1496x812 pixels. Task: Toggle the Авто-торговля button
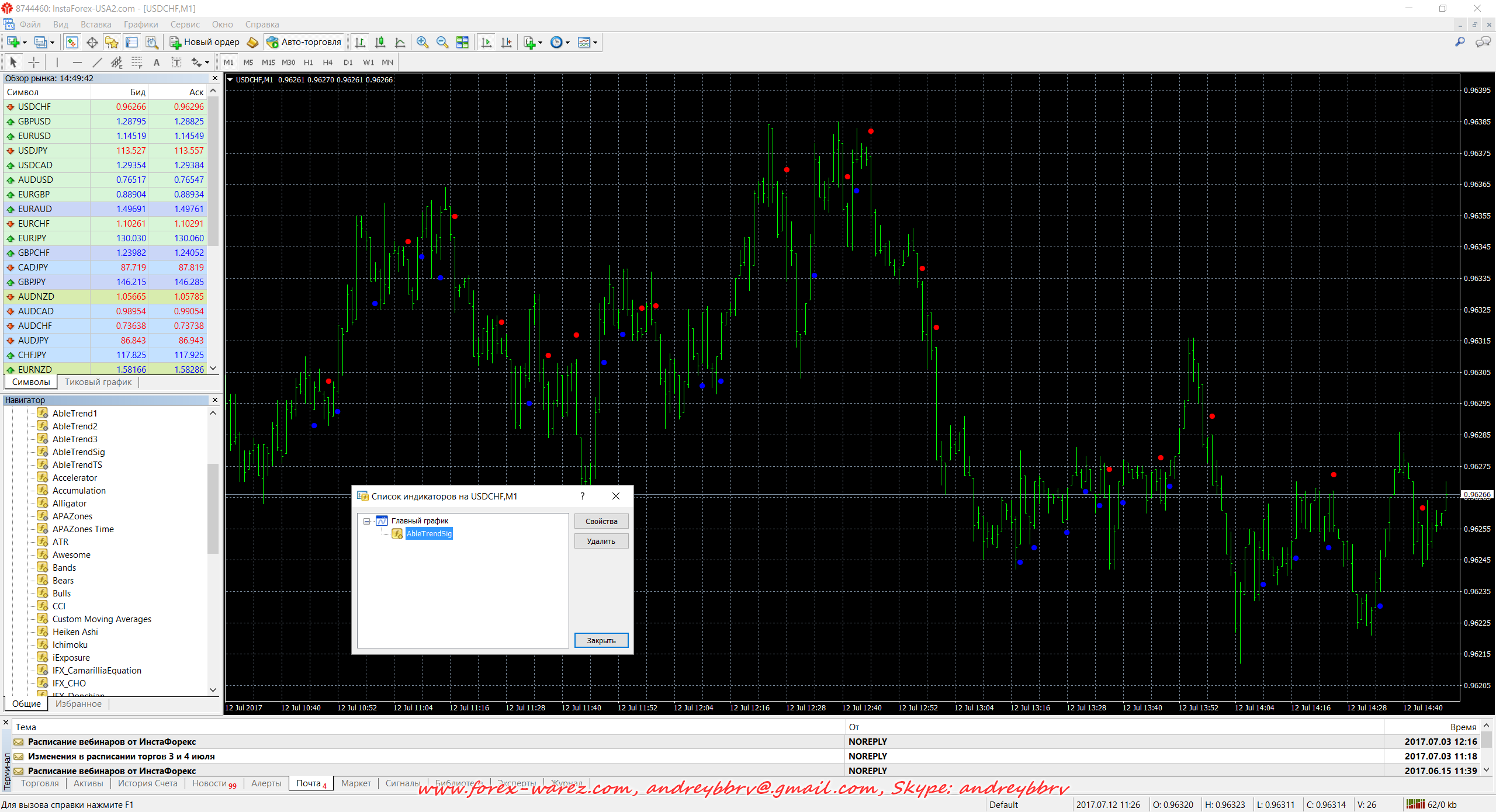click(x=304, y=42)
